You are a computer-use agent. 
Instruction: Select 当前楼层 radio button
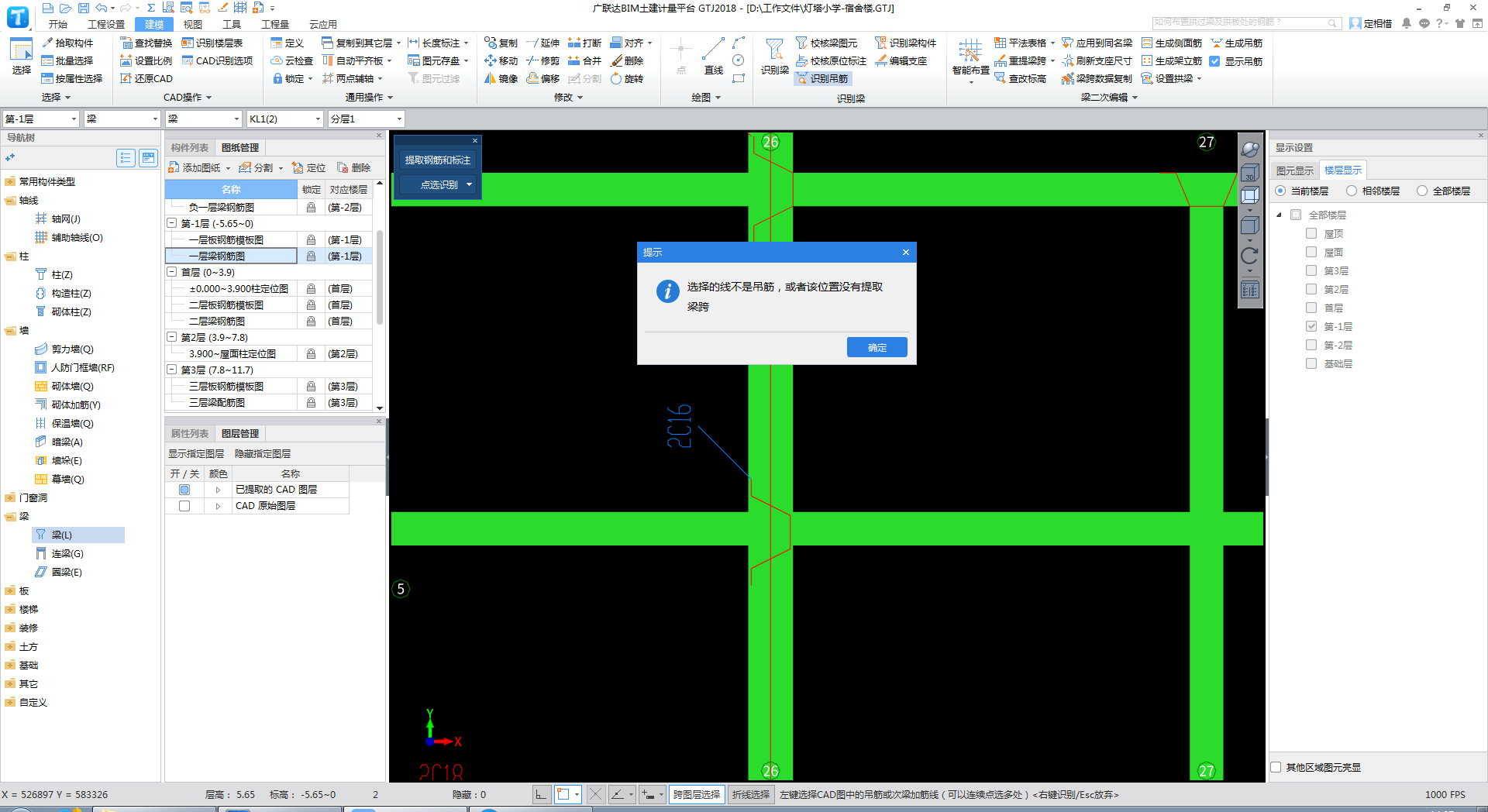tap(1280, 191)
